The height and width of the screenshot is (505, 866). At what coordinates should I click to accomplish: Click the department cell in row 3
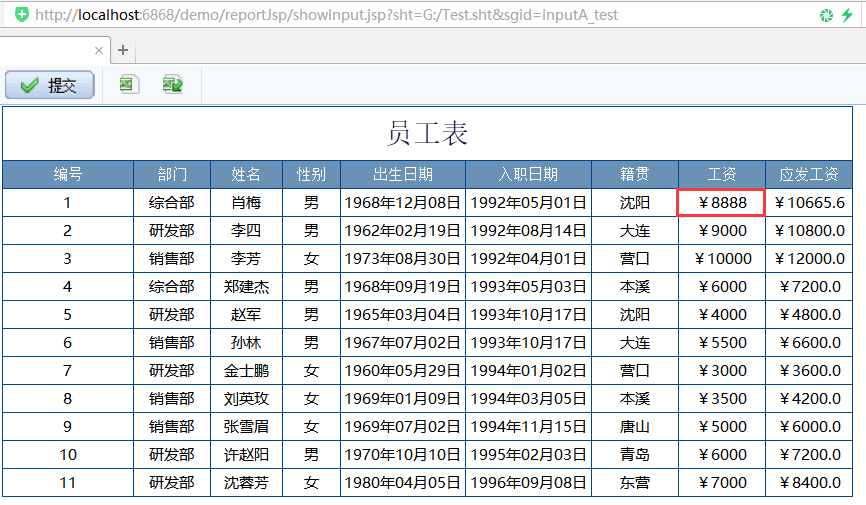[172, 259]
